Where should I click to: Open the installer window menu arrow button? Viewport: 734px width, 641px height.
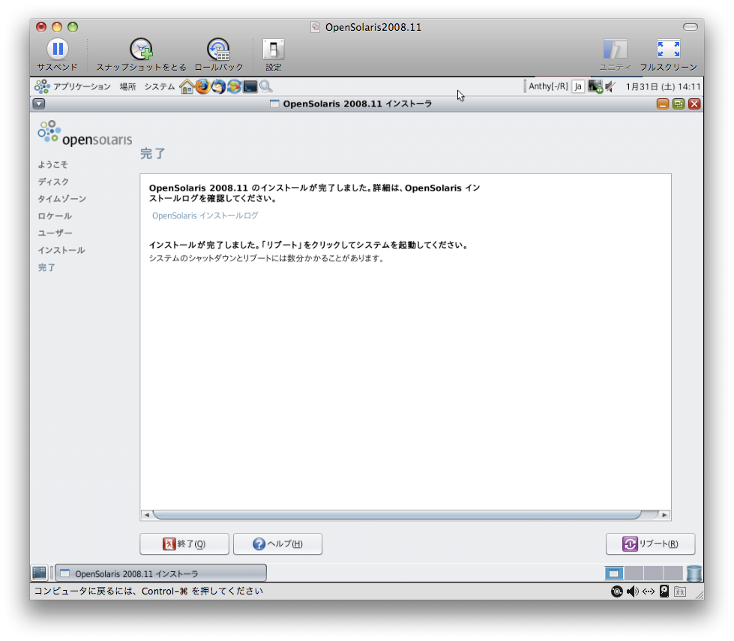38,103
